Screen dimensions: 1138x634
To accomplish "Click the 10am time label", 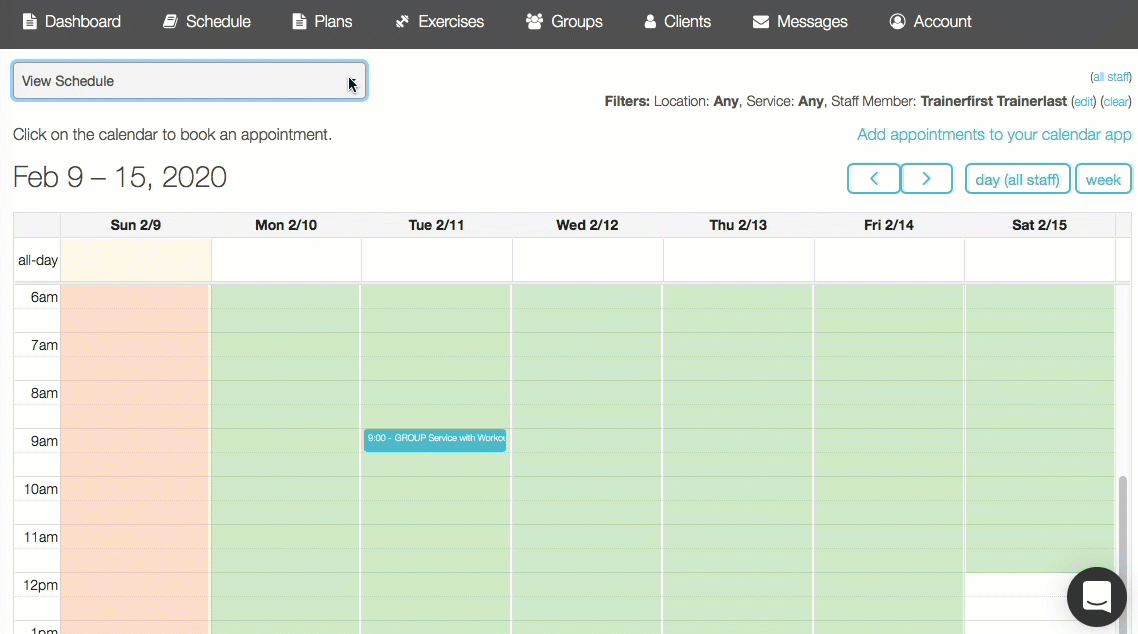I will pos(41,489).
